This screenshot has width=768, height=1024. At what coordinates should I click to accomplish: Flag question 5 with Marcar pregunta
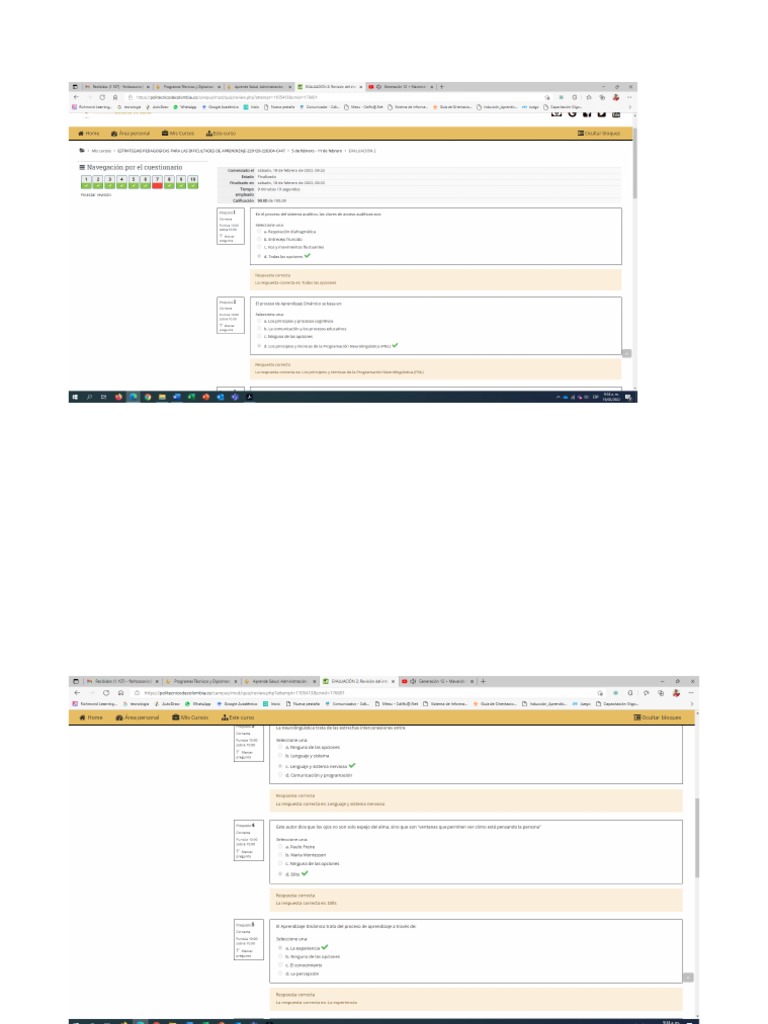tap(246, 952)
